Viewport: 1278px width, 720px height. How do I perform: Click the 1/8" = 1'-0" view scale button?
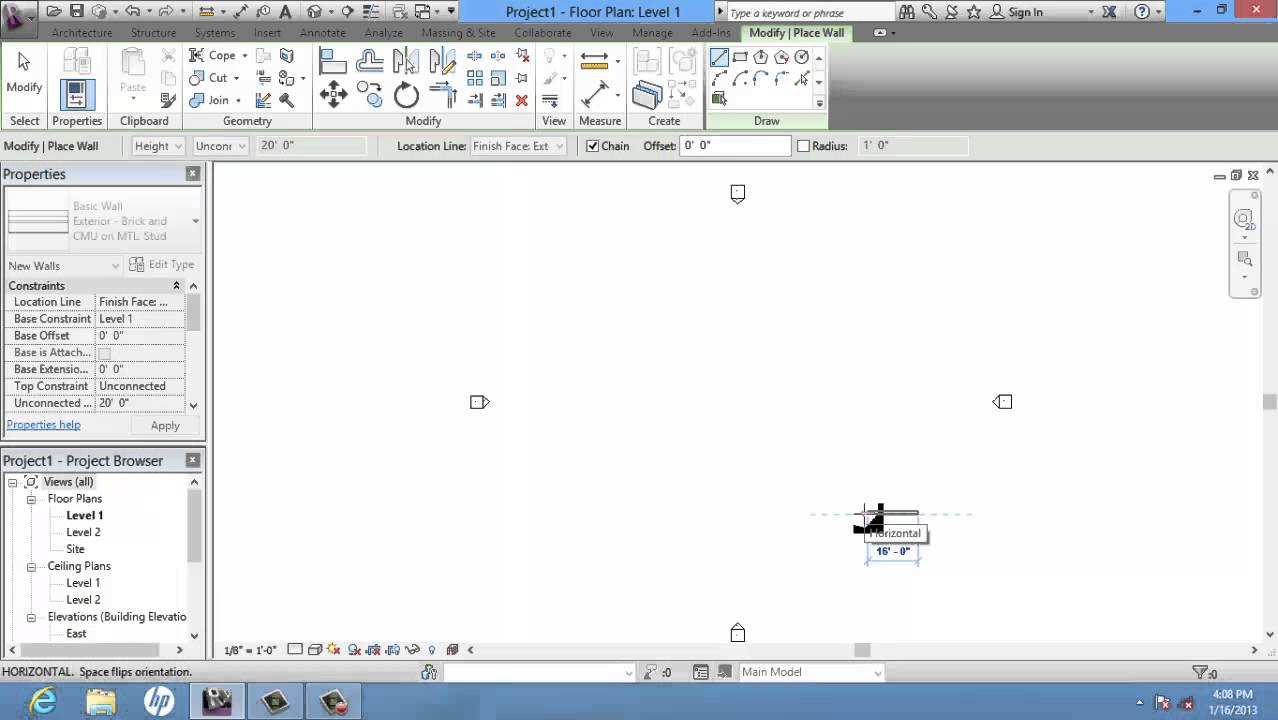pyautogui.click(x=251, y=650)
